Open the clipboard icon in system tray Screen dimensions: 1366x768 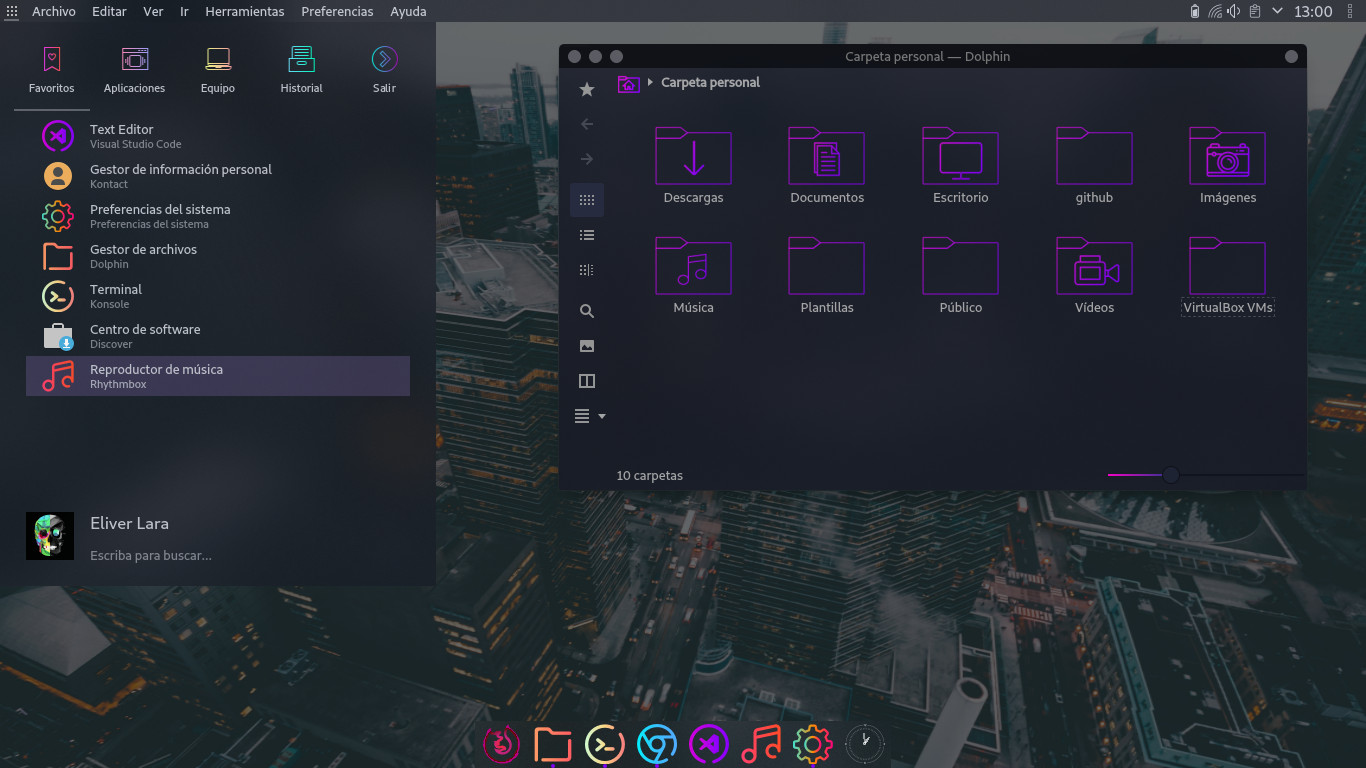pos(1255,12)
